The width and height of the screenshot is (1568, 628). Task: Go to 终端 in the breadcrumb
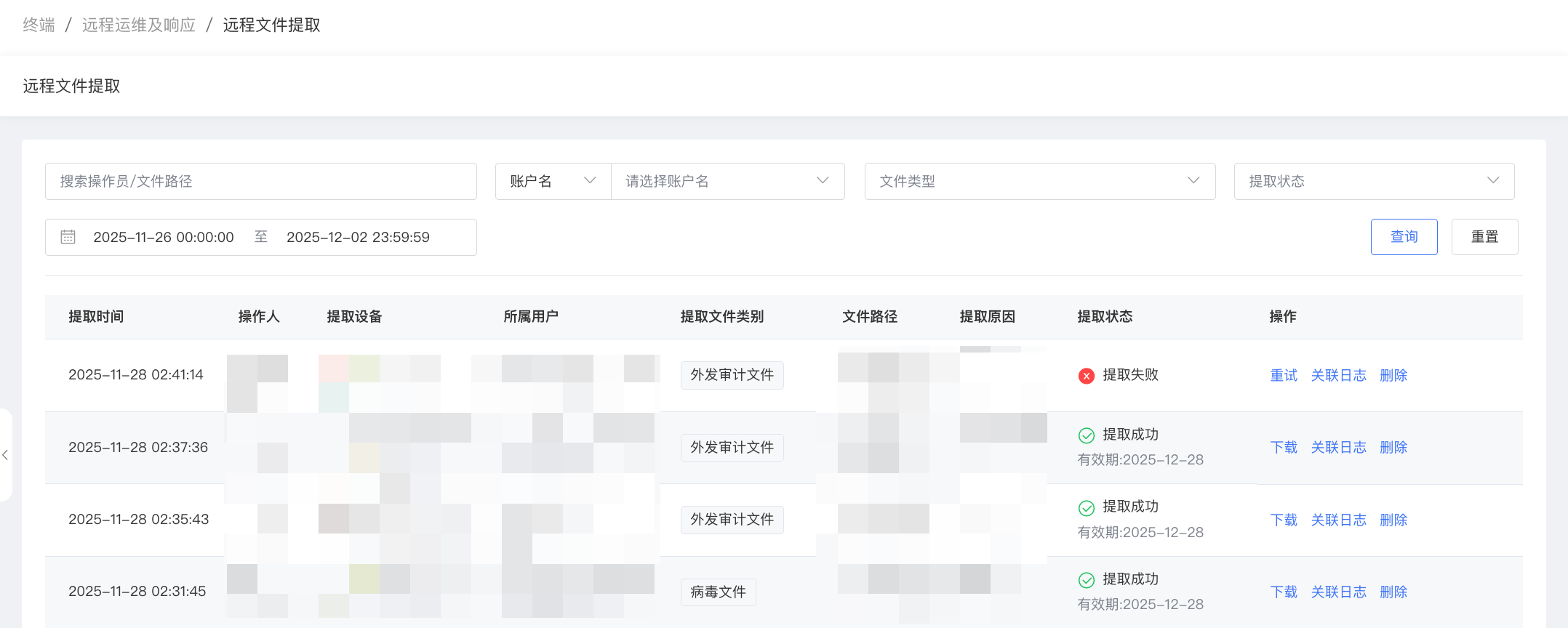tap(39, 25)
